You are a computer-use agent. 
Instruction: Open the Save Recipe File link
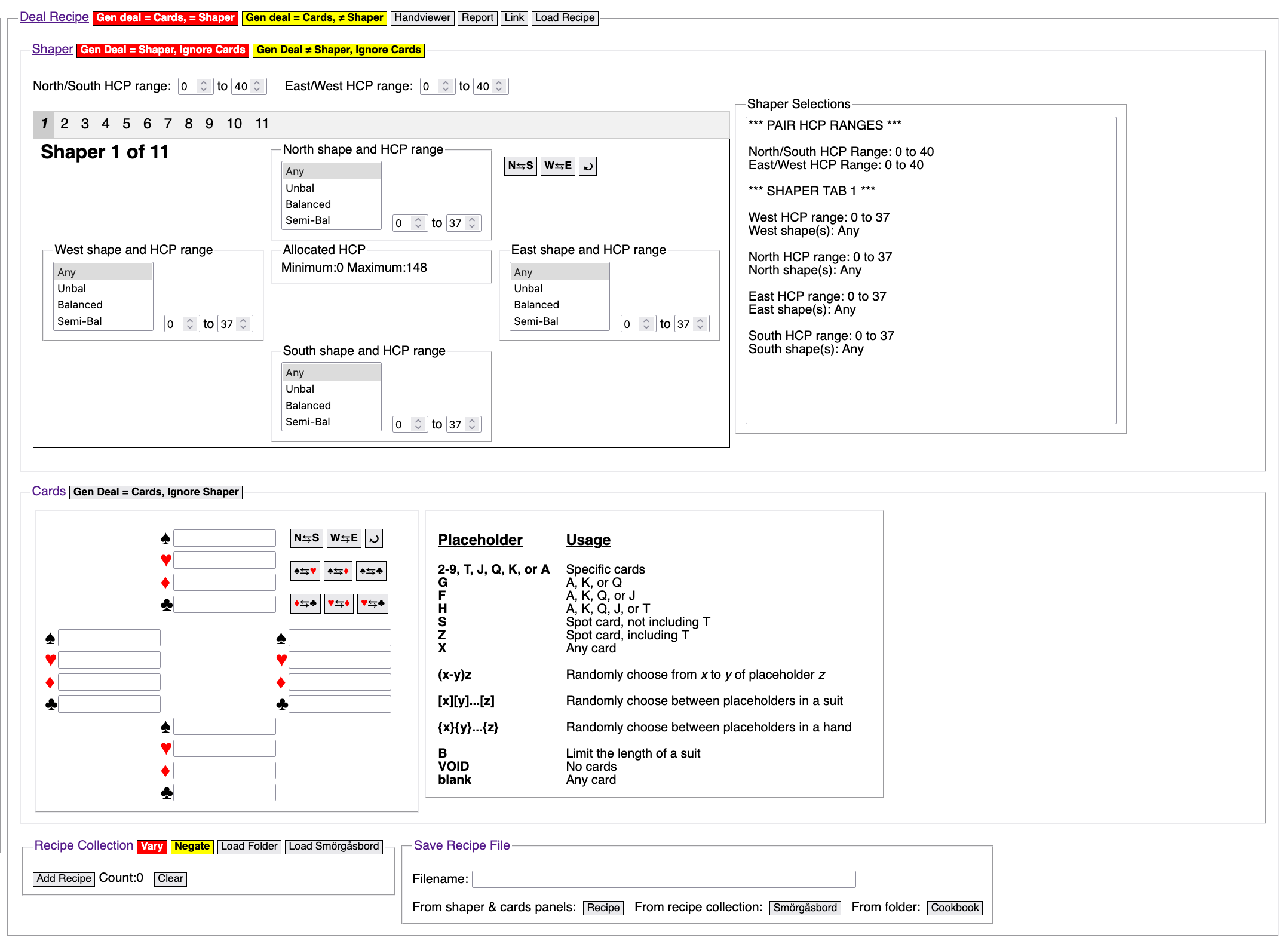tap(462, 845)
